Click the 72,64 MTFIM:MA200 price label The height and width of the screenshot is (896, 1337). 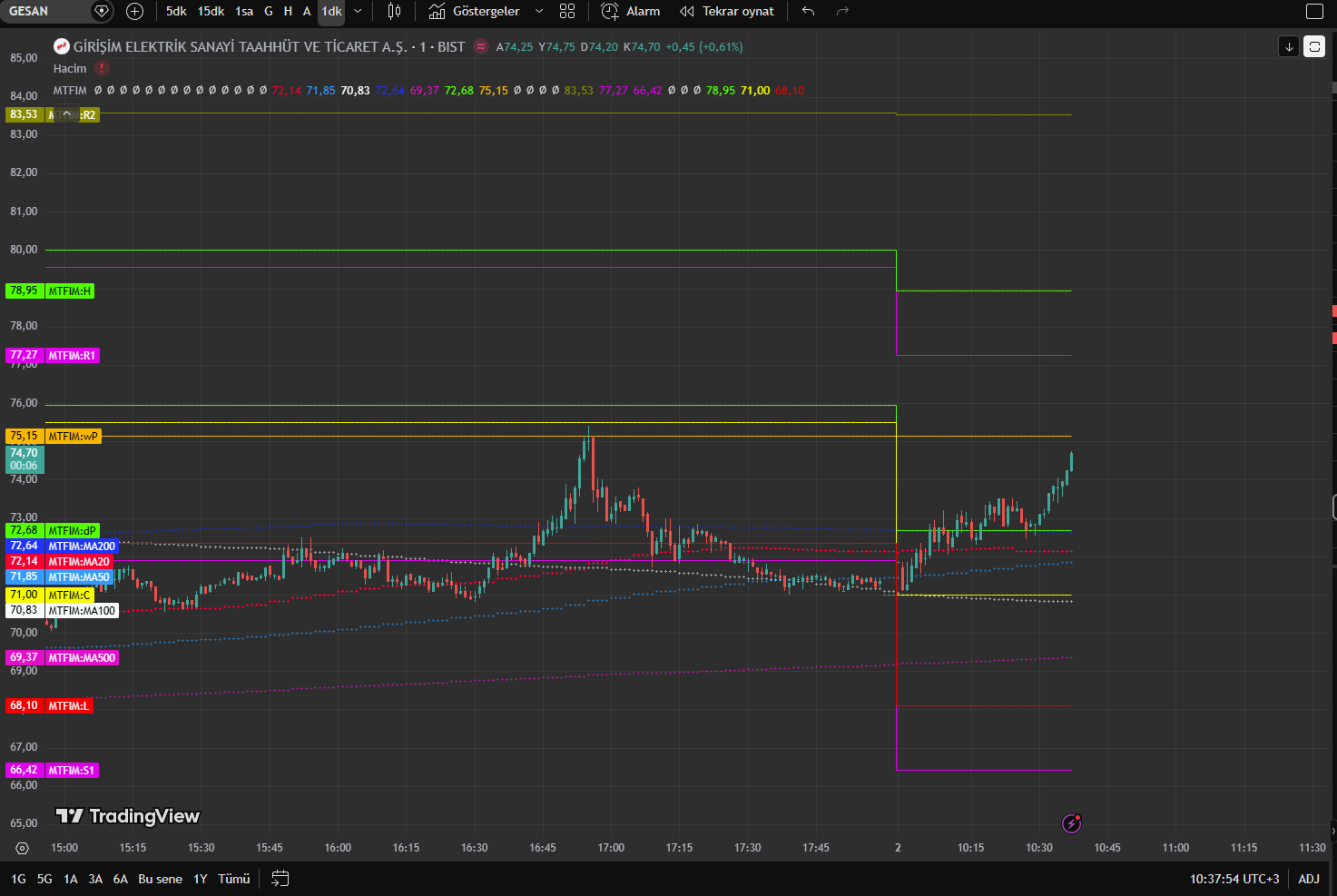point(63,546)
